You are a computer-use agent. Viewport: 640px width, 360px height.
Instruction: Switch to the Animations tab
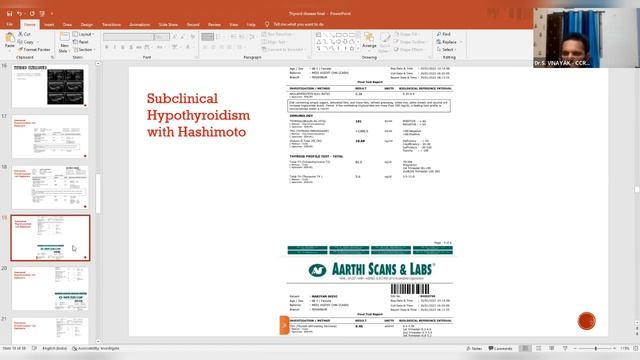[140, 24]
